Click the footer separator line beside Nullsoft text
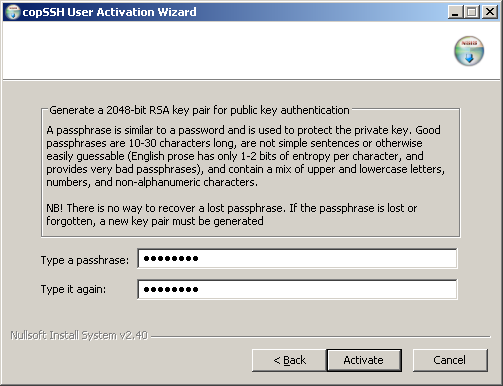This screenshot has width=503, height=386. (321, 336)
